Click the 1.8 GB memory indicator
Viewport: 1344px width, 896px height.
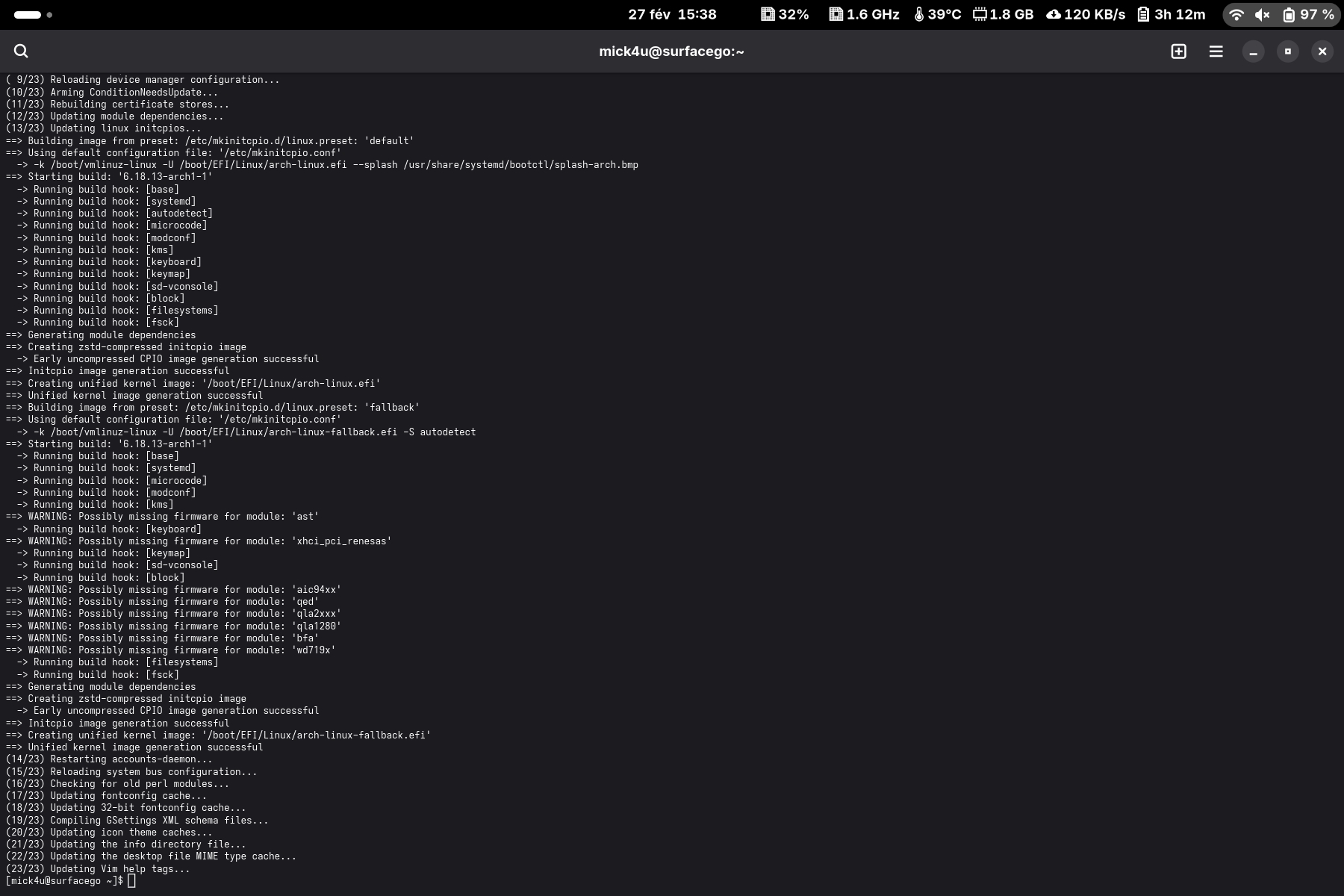[1003, 14]
